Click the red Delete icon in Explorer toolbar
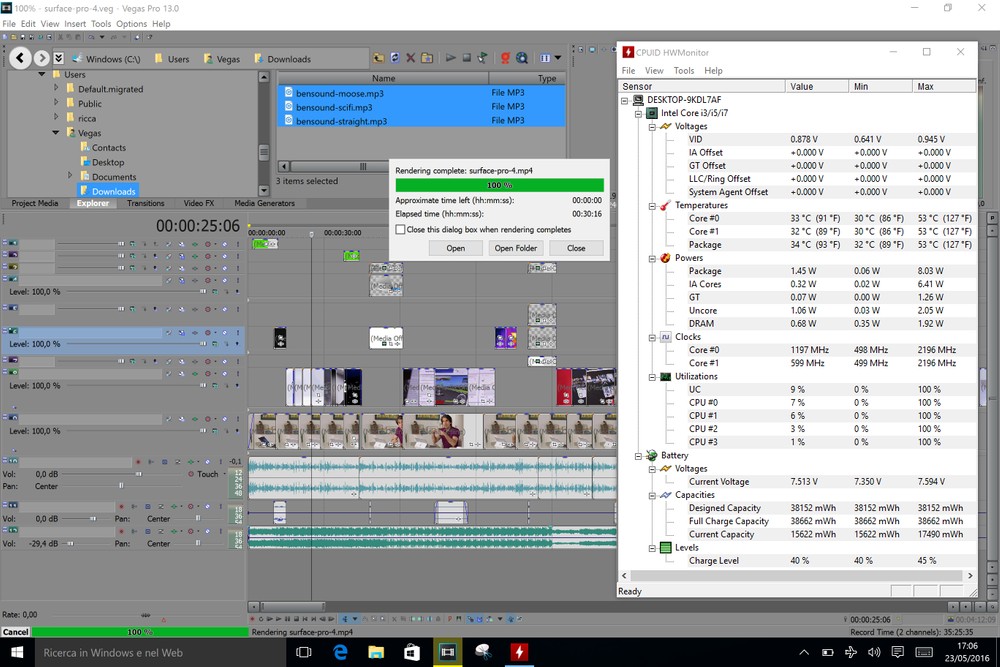The height and width of the screenshot is (667, 1000). tap(410, 58)
